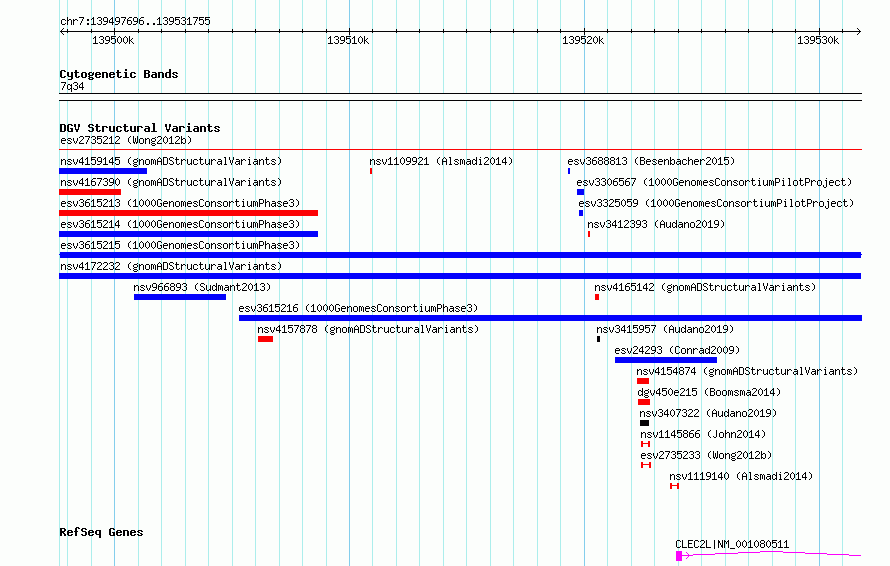Open the CLEC2L|NM_001080511 gene label
Screen dimensions: 890x566
(x=732, y=544)
